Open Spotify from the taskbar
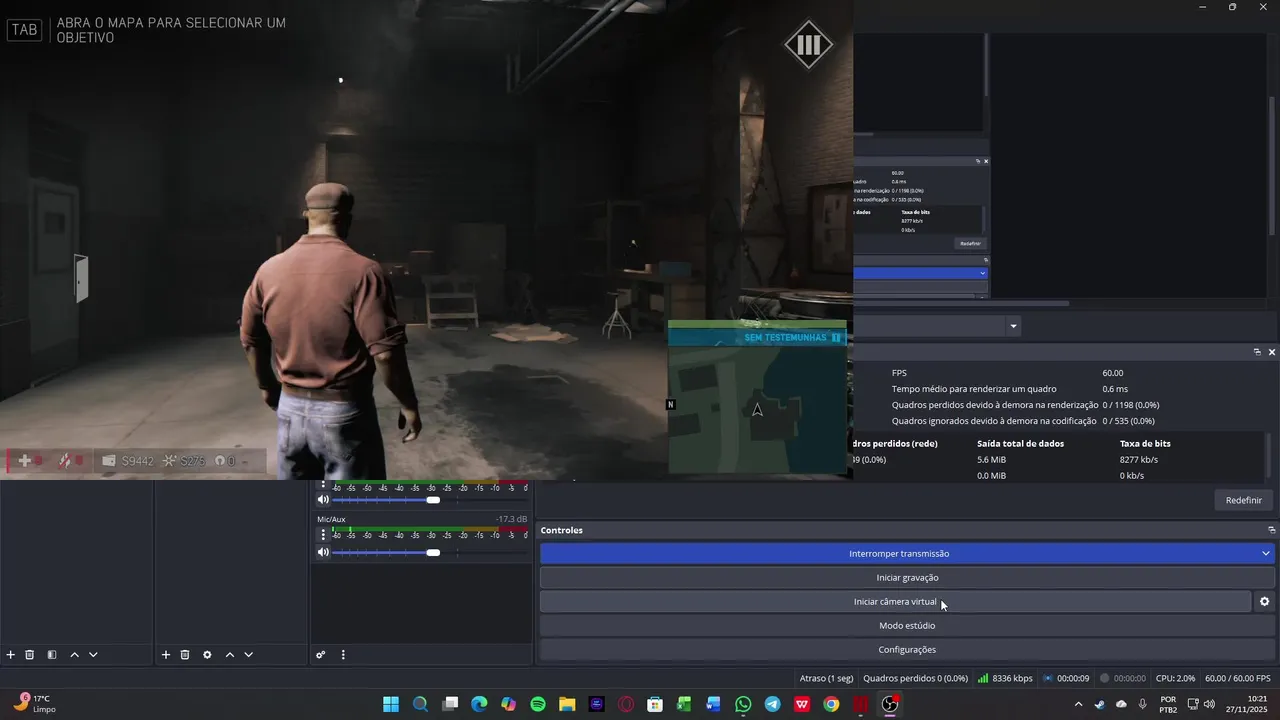1280x720 pixels. coord(538,704)
